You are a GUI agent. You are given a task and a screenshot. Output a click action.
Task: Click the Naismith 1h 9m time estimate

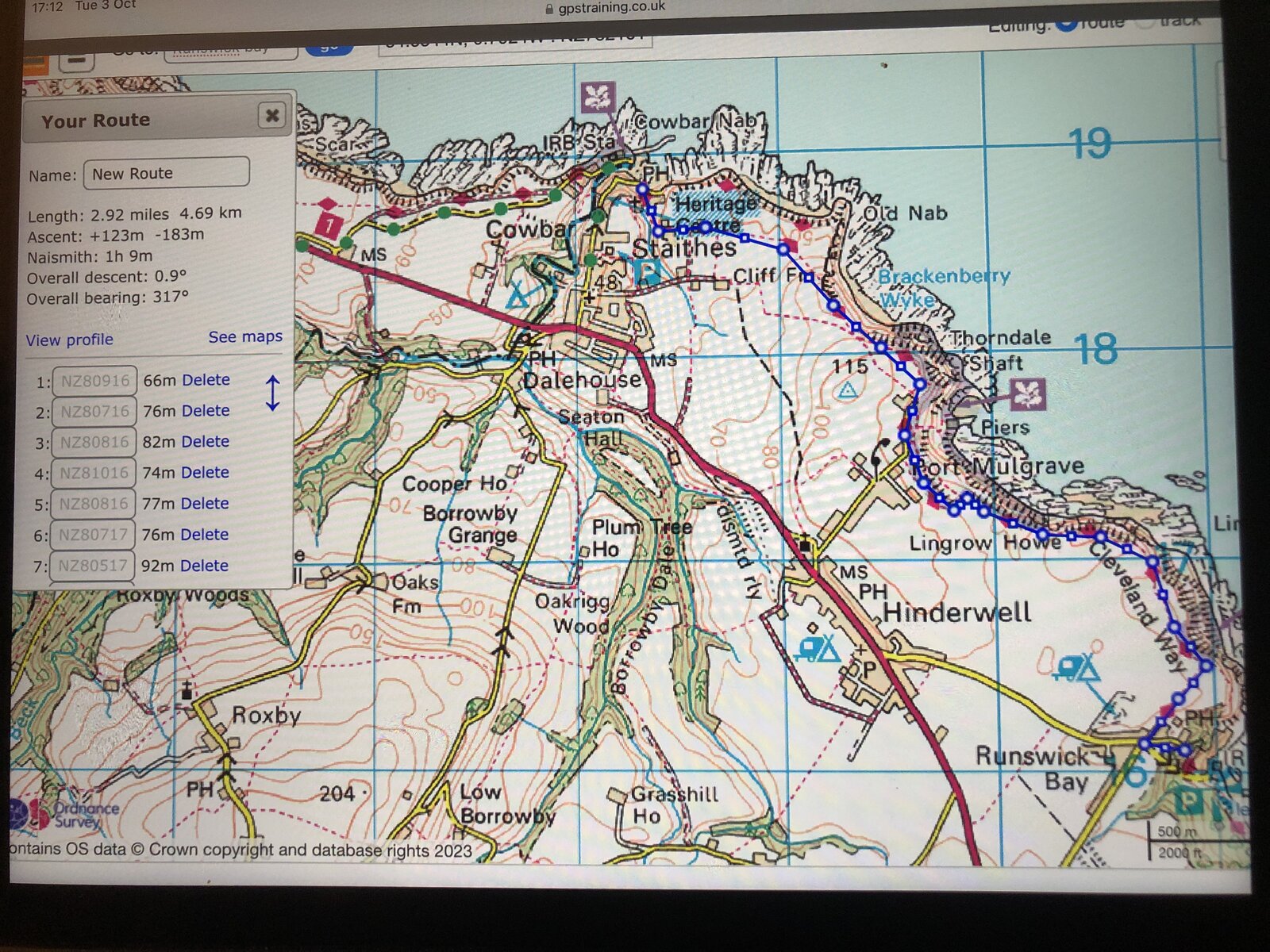click(x=90, y=256)
